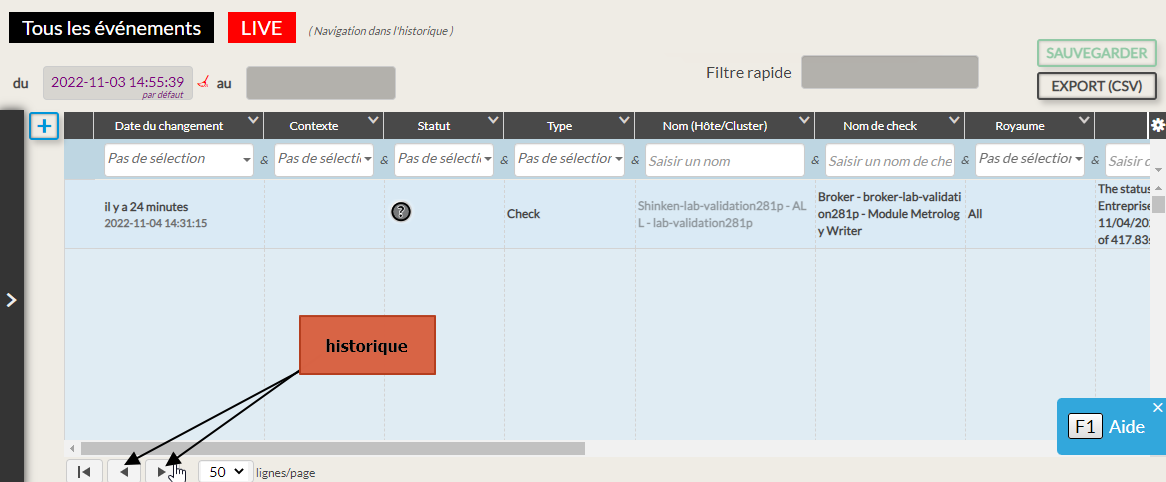The width and height of the screenshot is (1166, 482).
Task: Click the Filtre rapide input field
Action: point(889,72)
